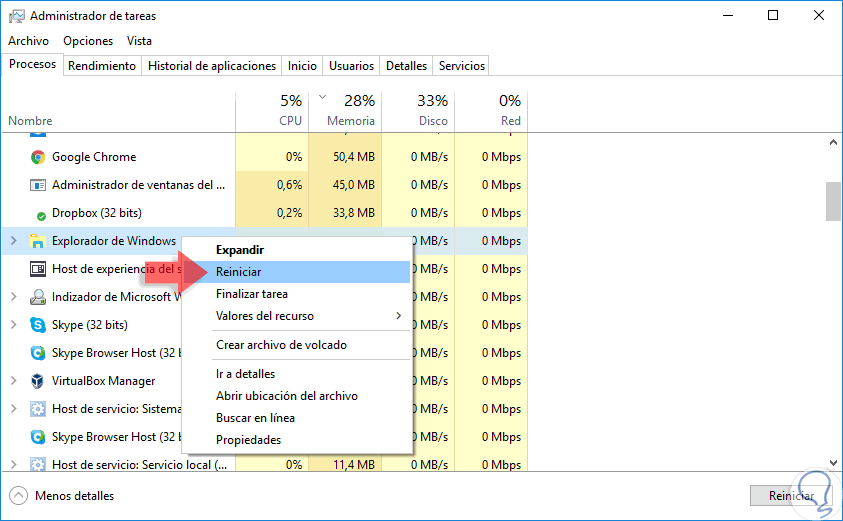Image resolution: width=843 pixels, height=521 pixels.
Task: Sort processes by Red column header
Action: tap(491, 112)
